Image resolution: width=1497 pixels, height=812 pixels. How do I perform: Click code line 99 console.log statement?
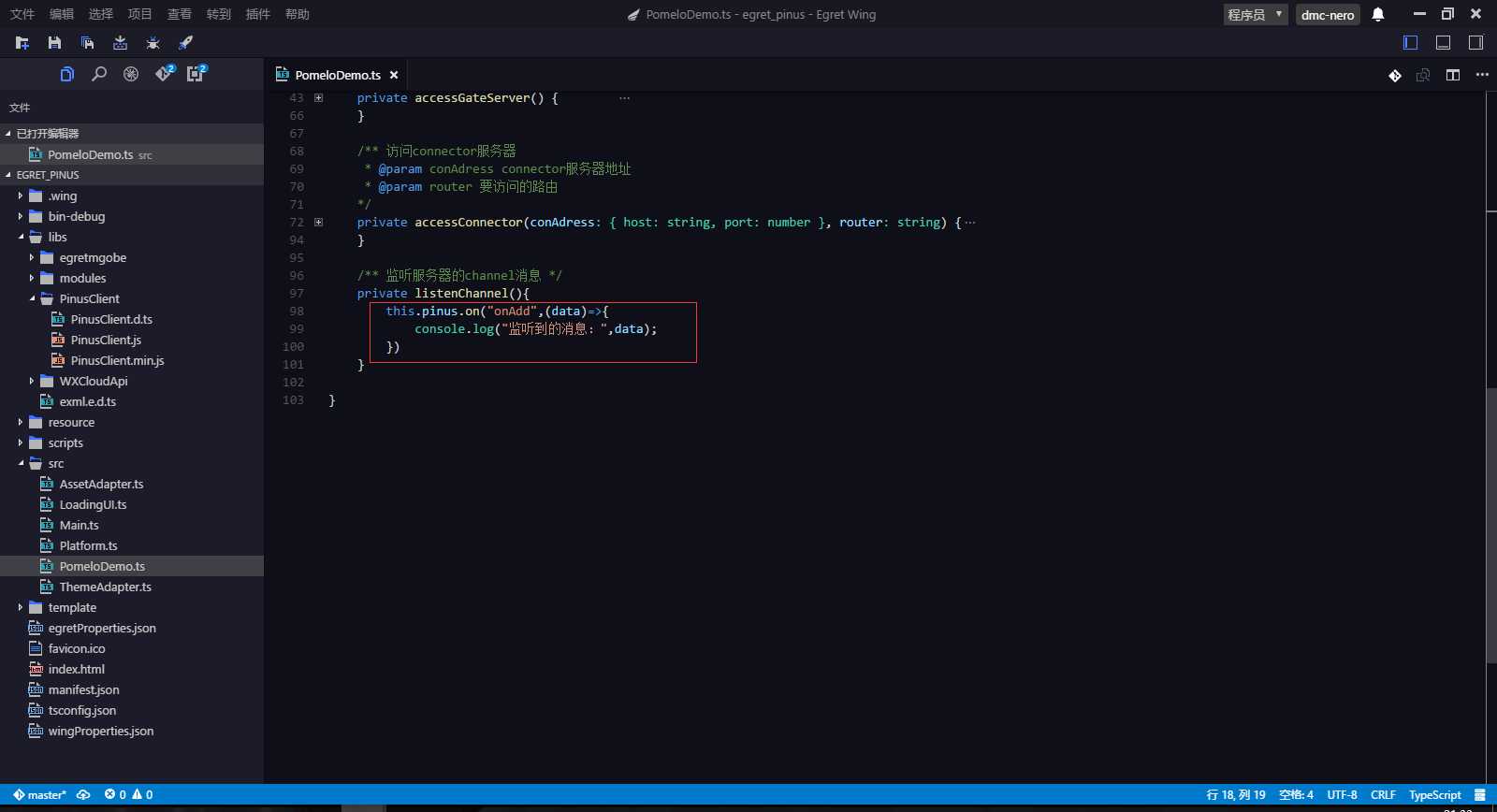pyautogui.click(x=536, y=329)
